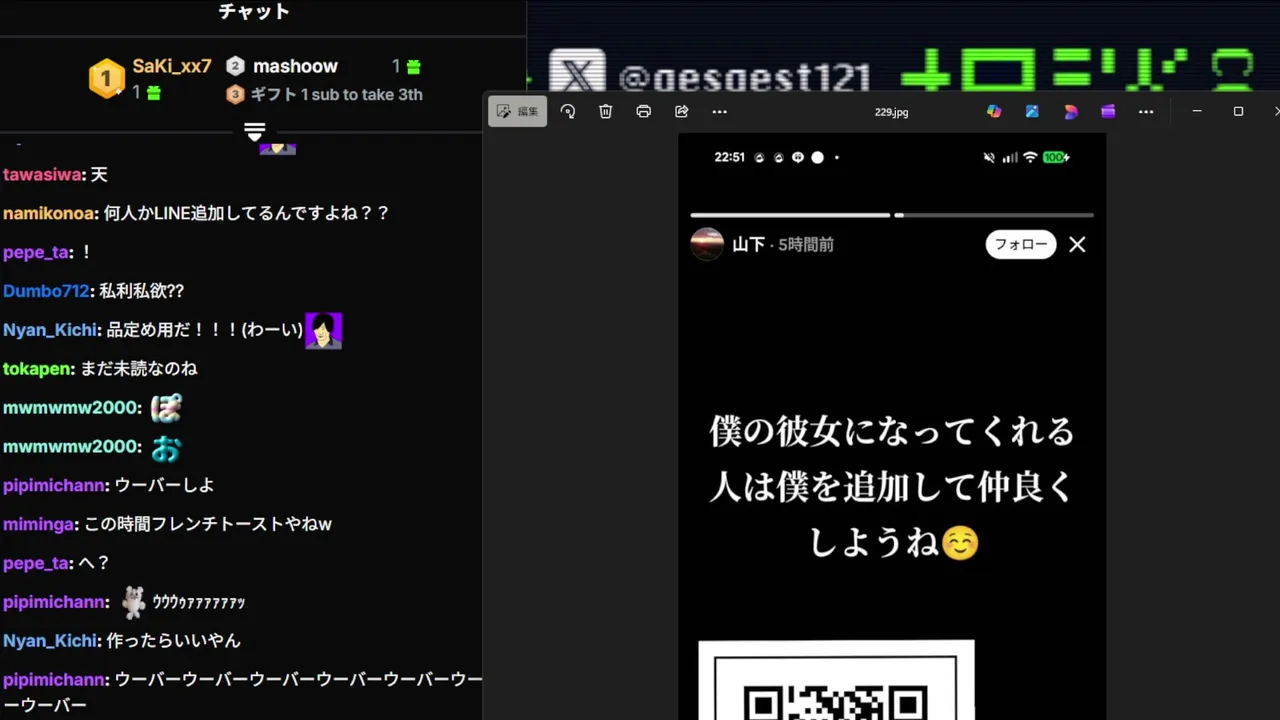Open the Clipchamp icon in Photos toolbar
1280x720 pixels.
[1108, 111]
